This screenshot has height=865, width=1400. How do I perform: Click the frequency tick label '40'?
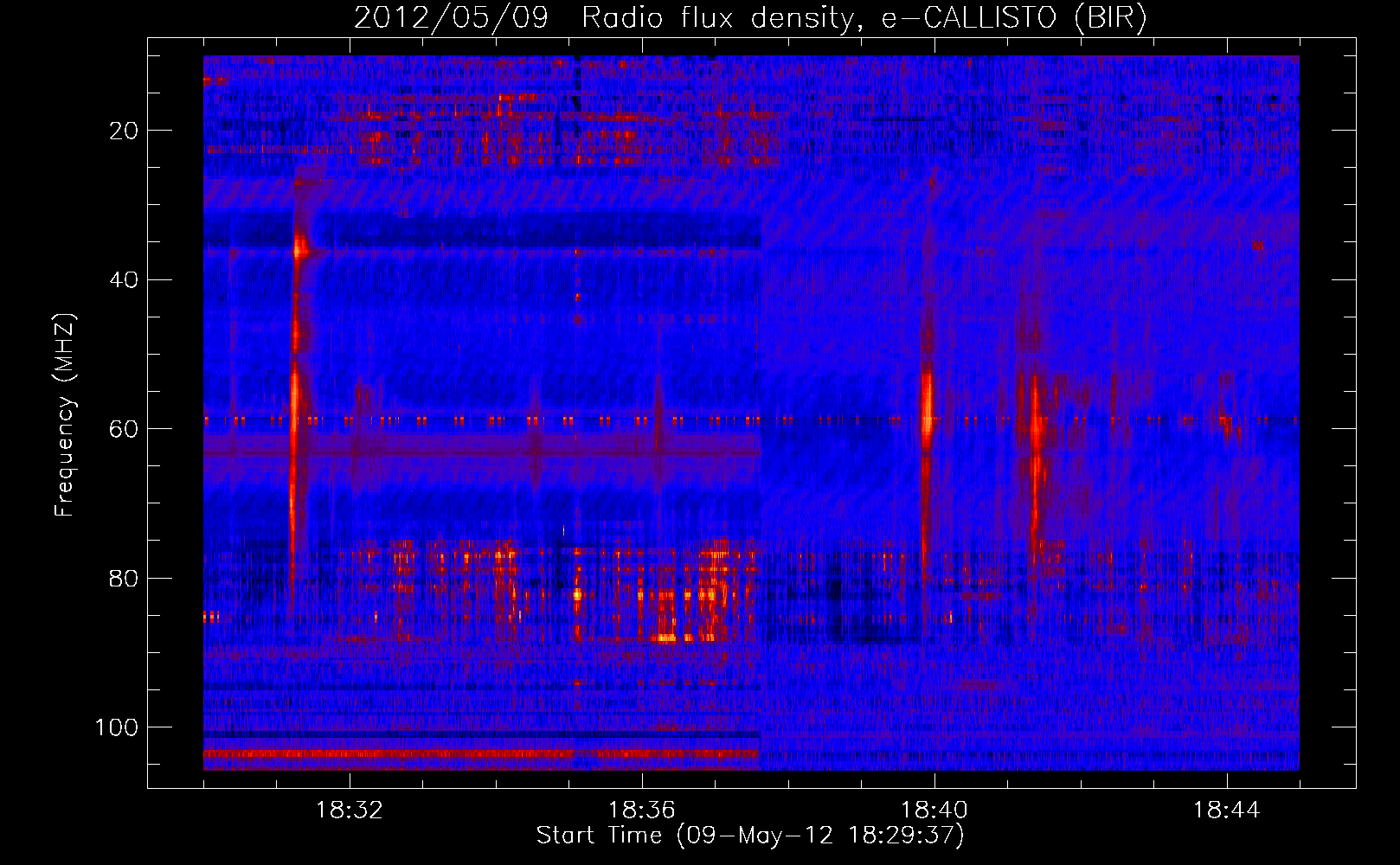click(124, 279)
